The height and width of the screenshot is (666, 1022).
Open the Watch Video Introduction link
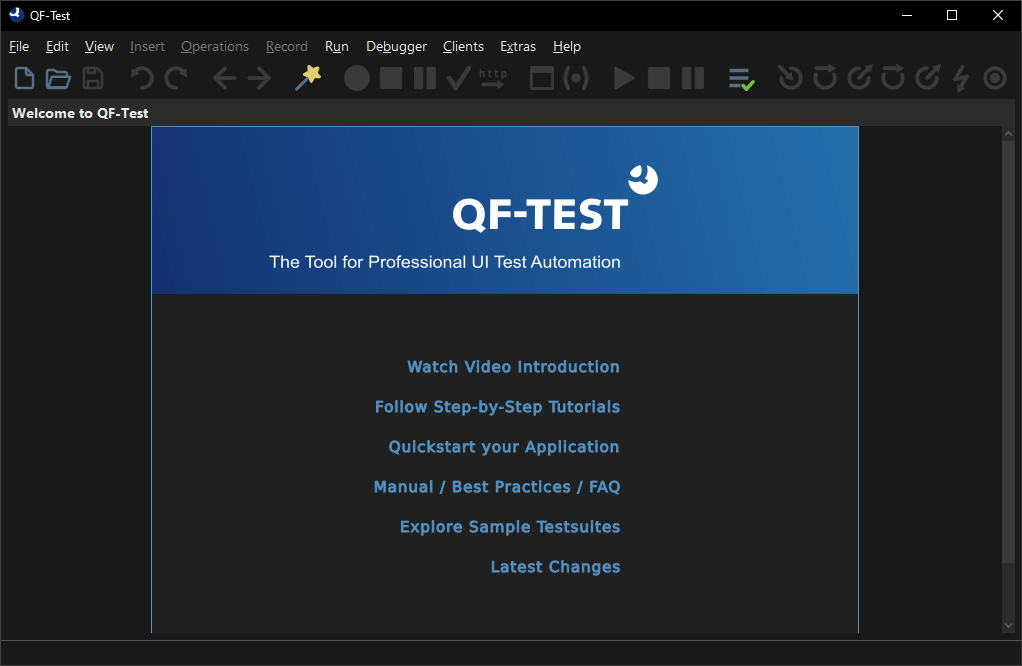point(513,367)
